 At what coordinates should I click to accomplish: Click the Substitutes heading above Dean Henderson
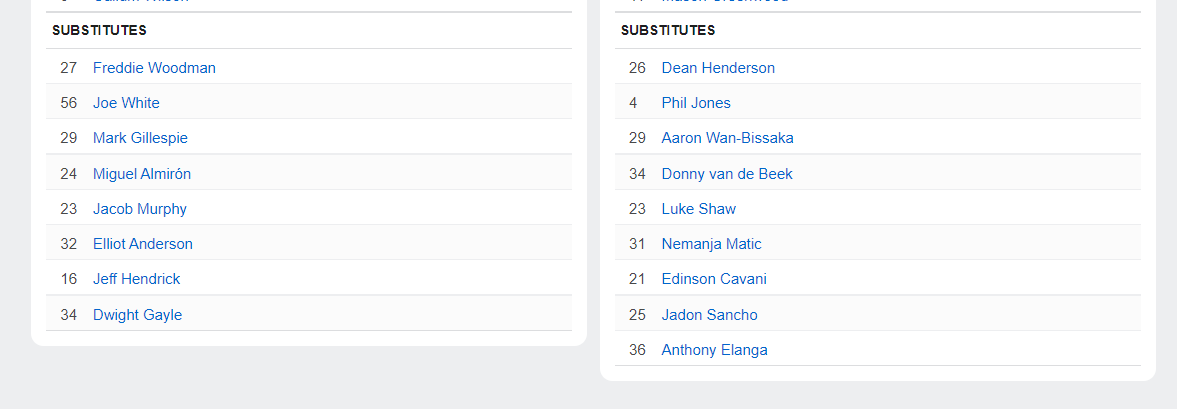(668, 31)
